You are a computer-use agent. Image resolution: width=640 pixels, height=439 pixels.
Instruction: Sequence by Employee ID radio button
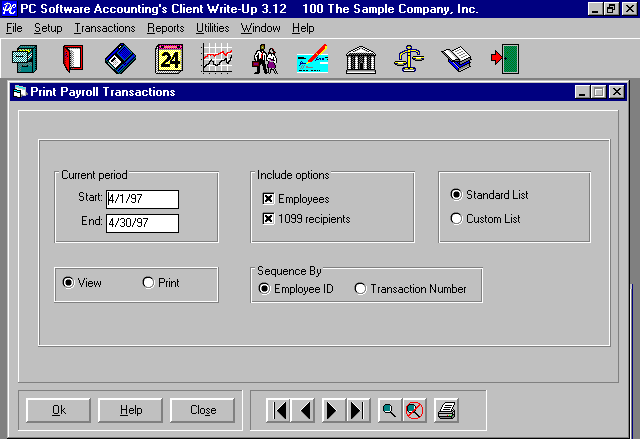(x=264, y=289)
